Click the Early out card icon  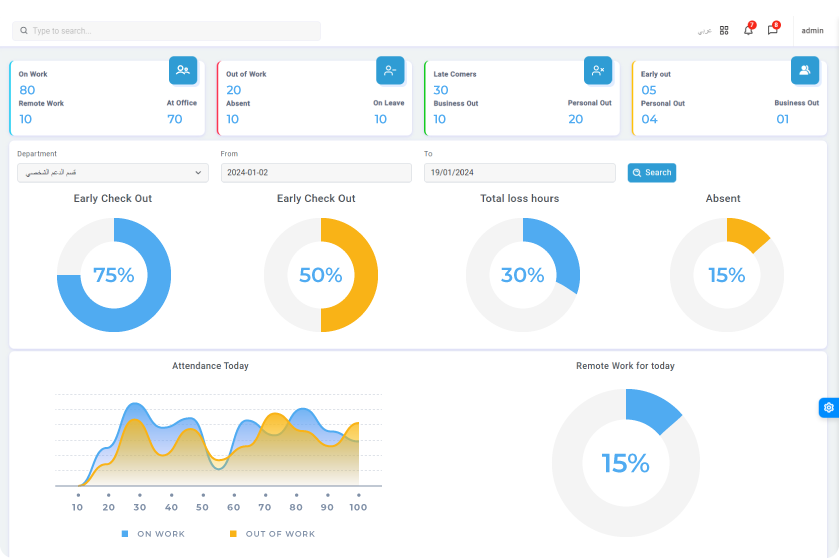click(805, 70)
